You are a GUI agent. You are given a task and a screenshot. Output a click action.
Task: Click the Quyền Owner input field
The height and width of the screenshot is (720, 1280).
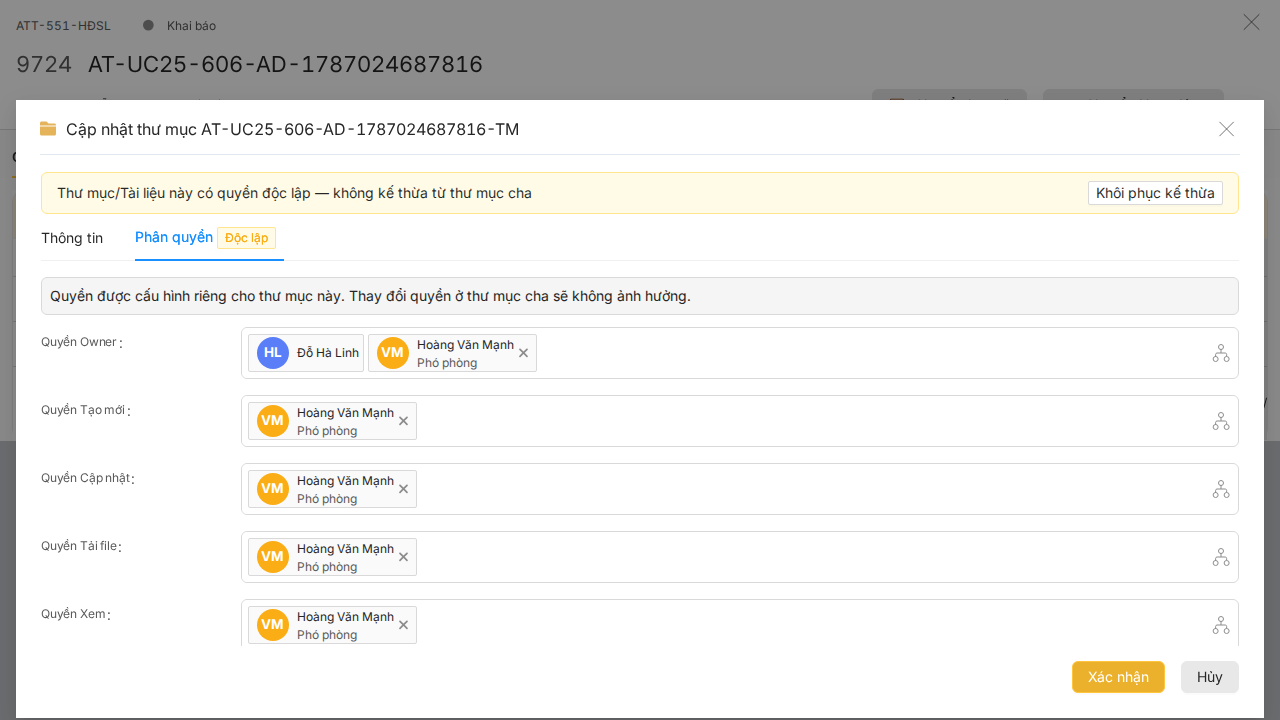[x=740, y=353]
